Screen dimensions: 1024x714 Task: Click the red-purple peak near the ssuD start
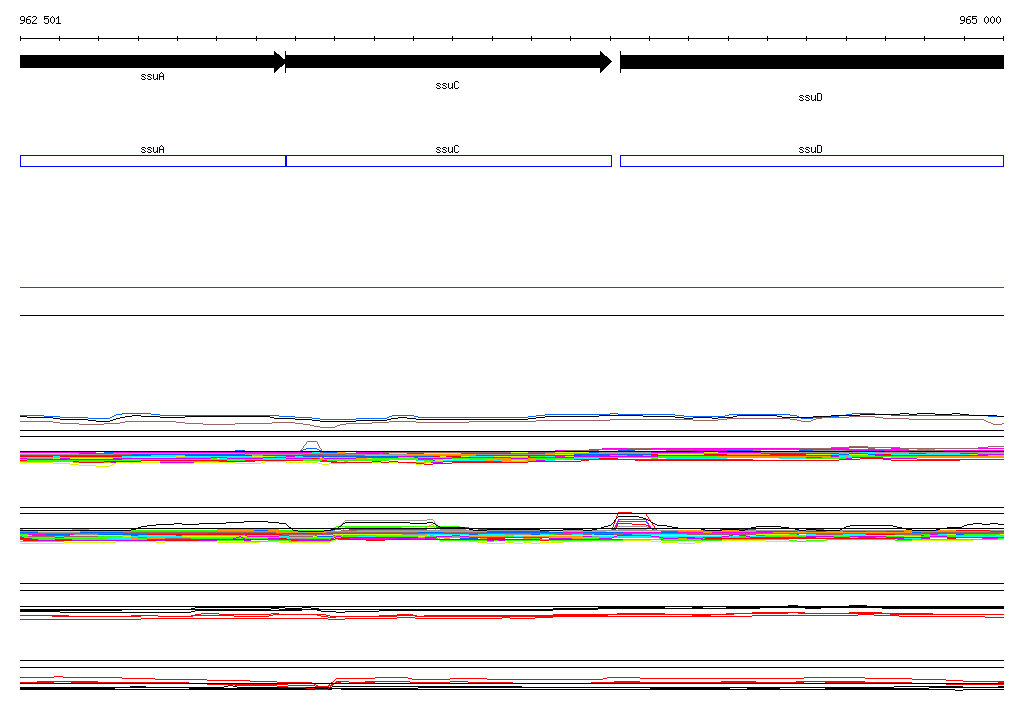[633, 521]
